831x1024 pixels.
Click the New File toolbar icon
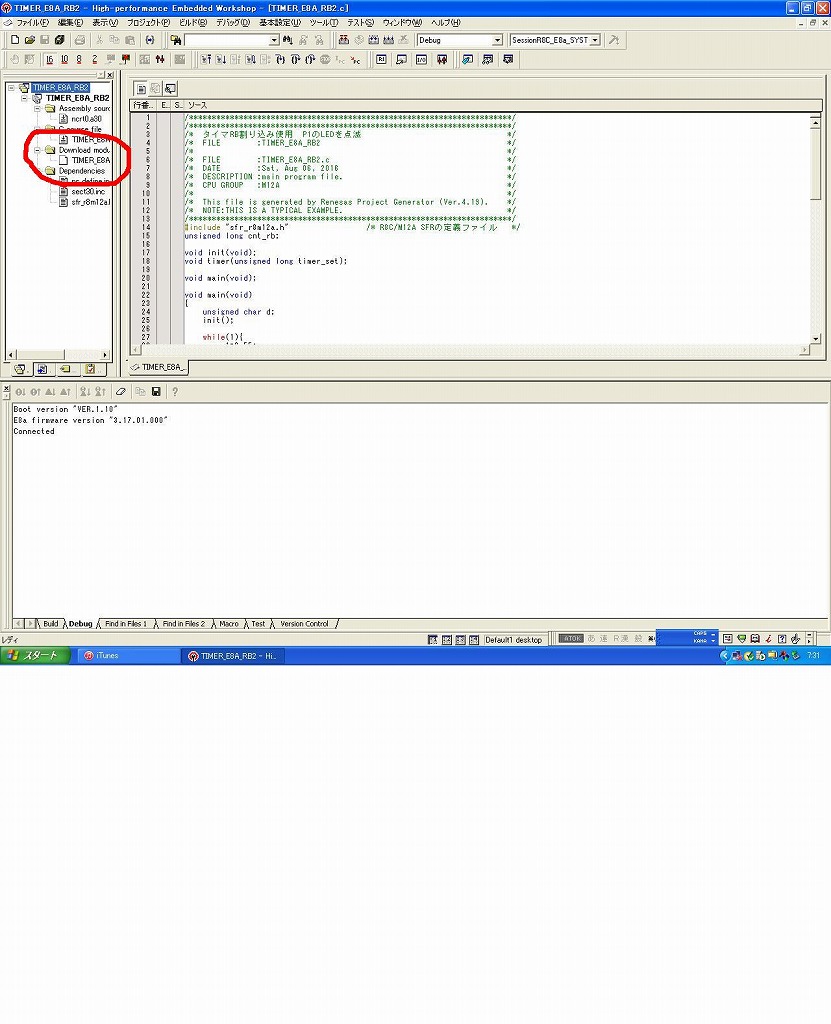point(15,40)
